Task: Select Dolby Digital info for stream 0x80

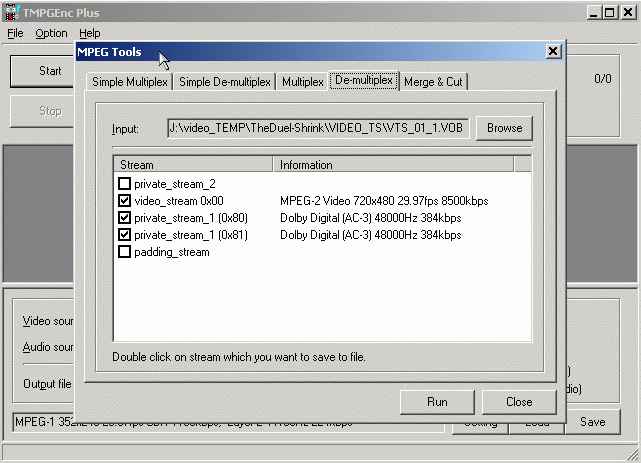Action: tap(370, 218)
